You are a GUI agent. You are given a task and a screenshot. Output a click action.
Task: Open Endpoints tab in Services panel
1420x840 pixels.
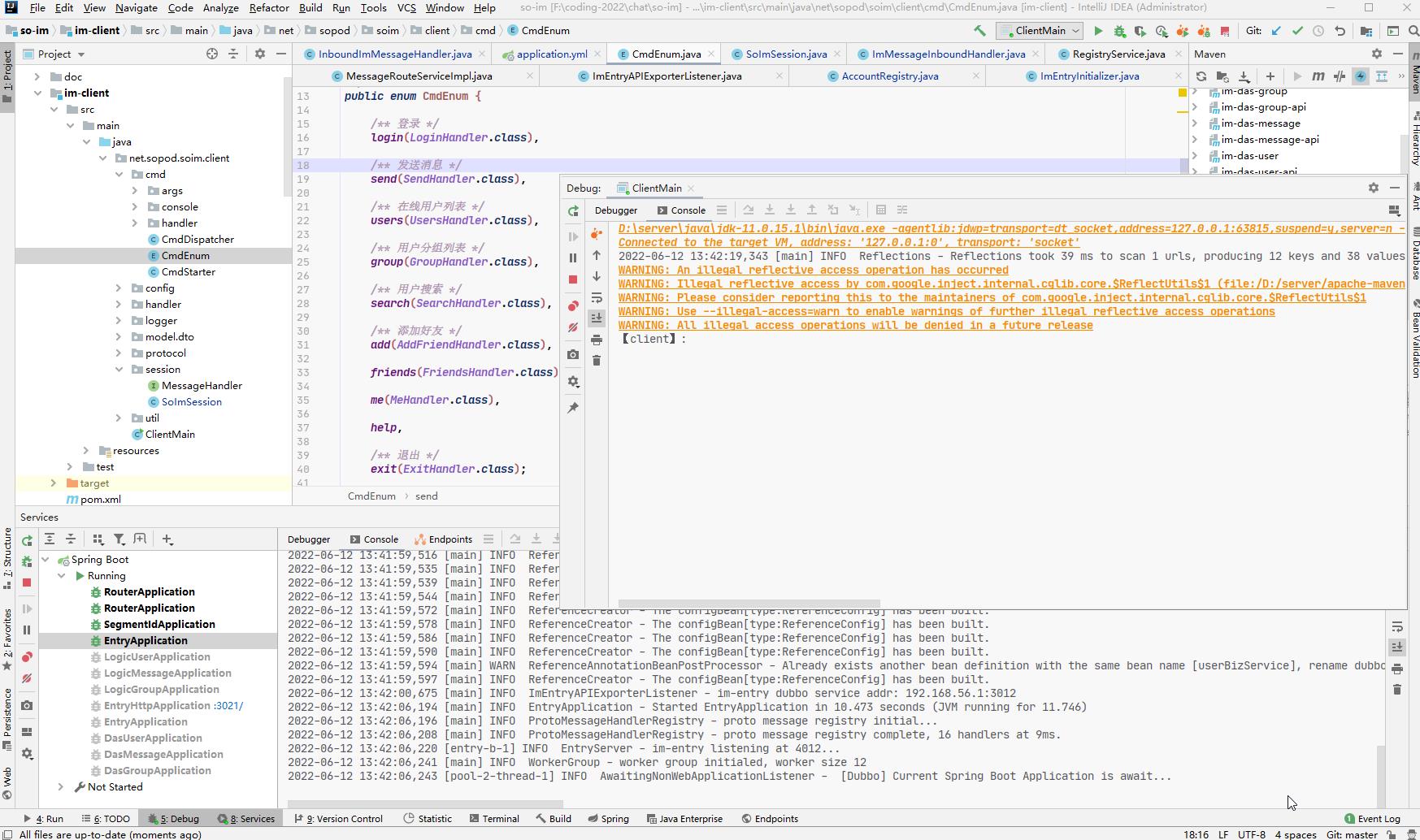(443, 539)
